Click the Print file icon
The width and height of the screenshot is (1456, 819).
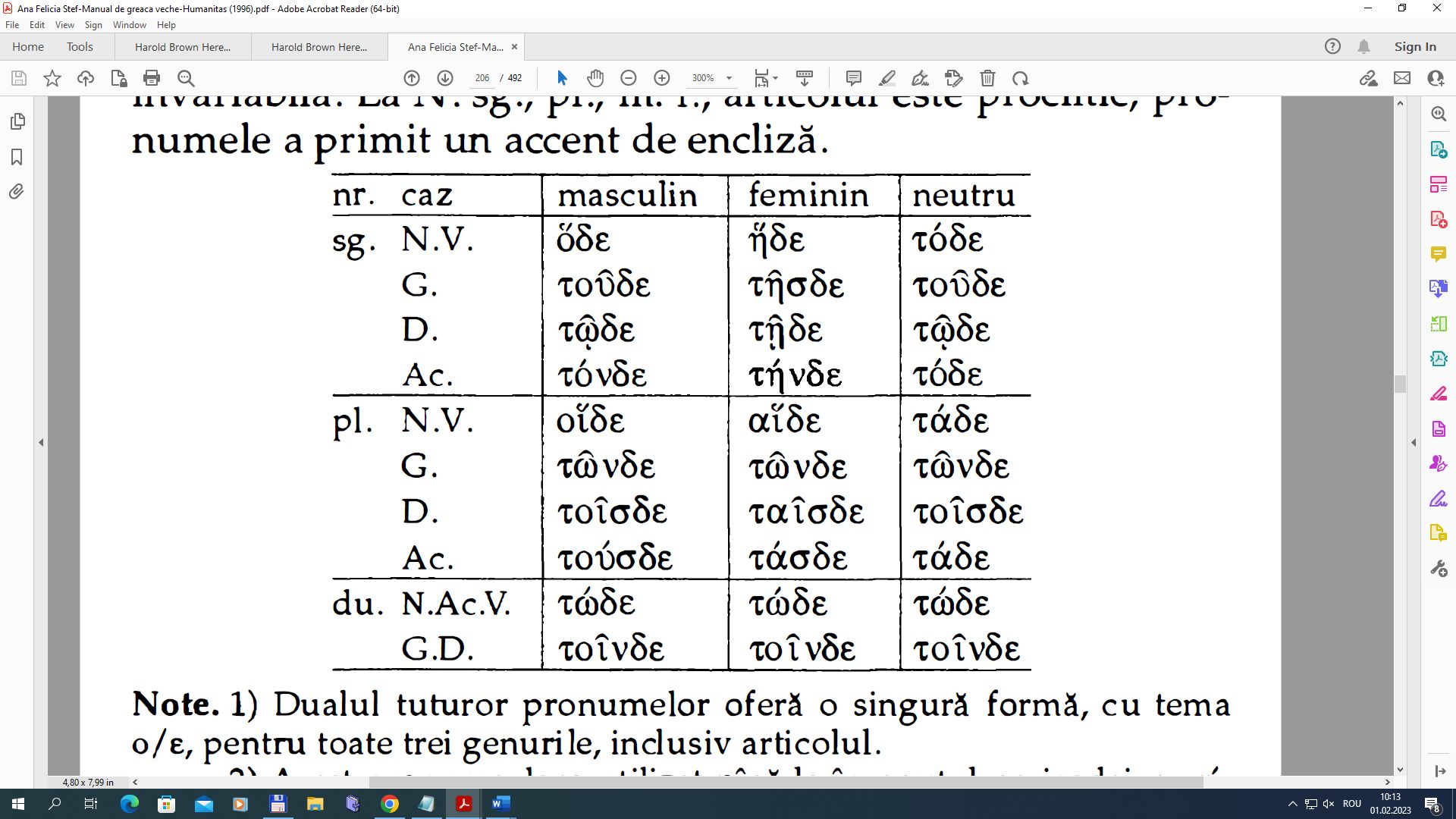click(152, 78)
